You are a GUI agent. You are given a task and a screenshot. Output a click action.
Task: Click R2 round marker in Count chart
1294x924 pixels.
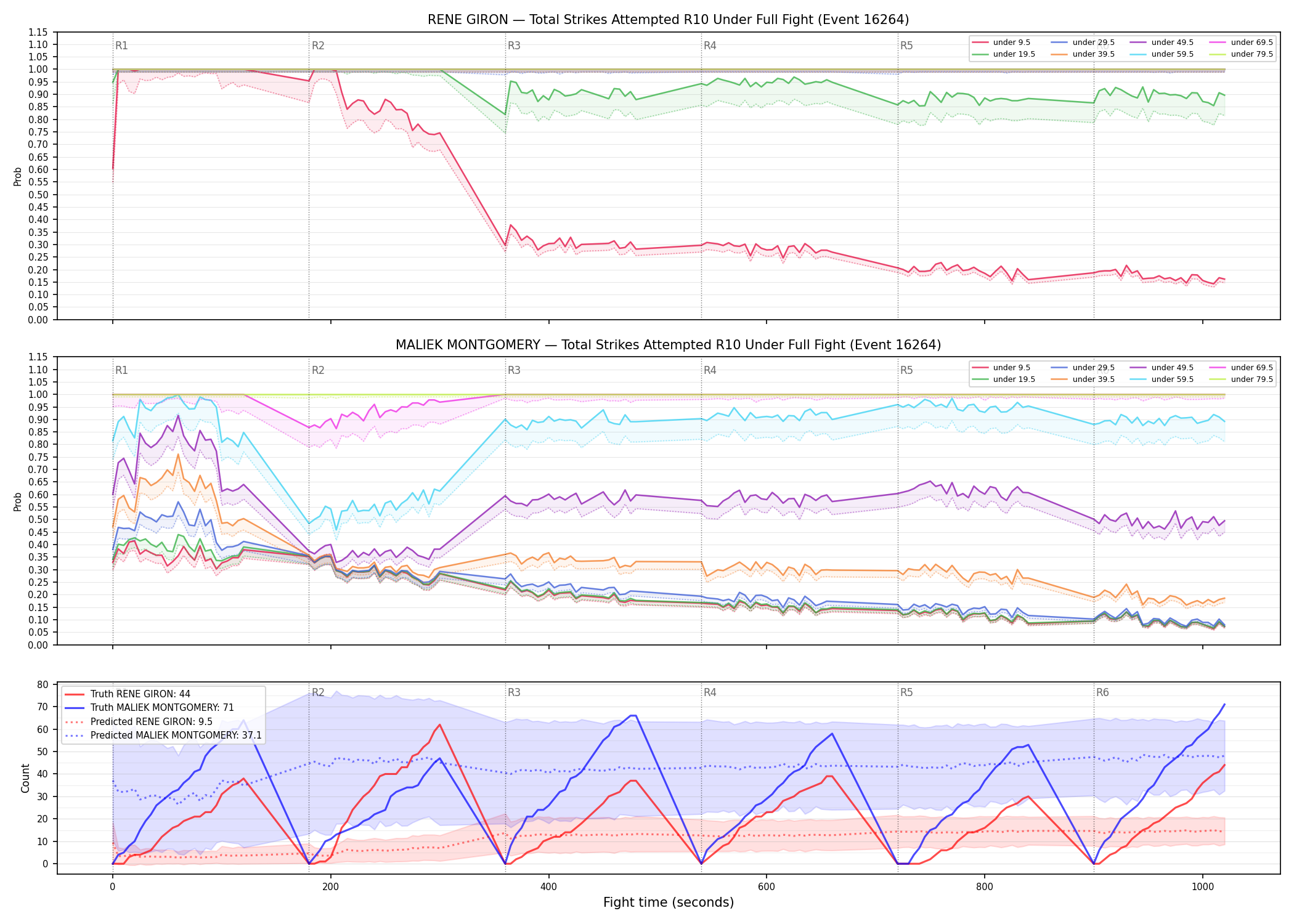click(x=318, y=692)
